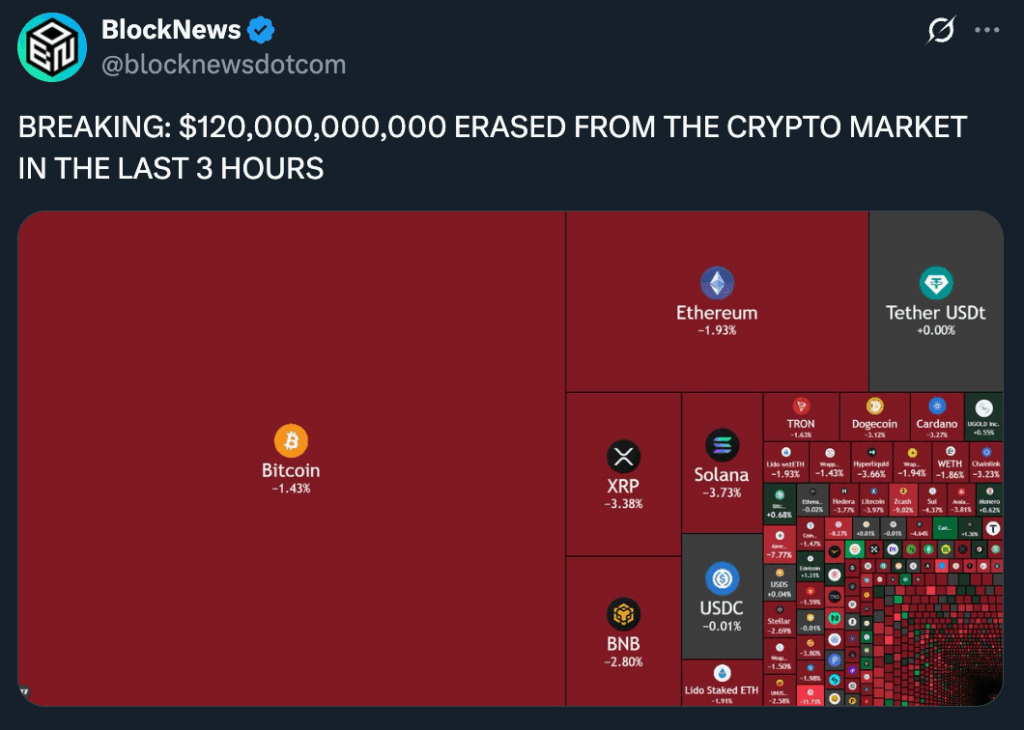Screen dimensions: 1024x730
Task: Click the blue verified badge
Action: point(262,30)
